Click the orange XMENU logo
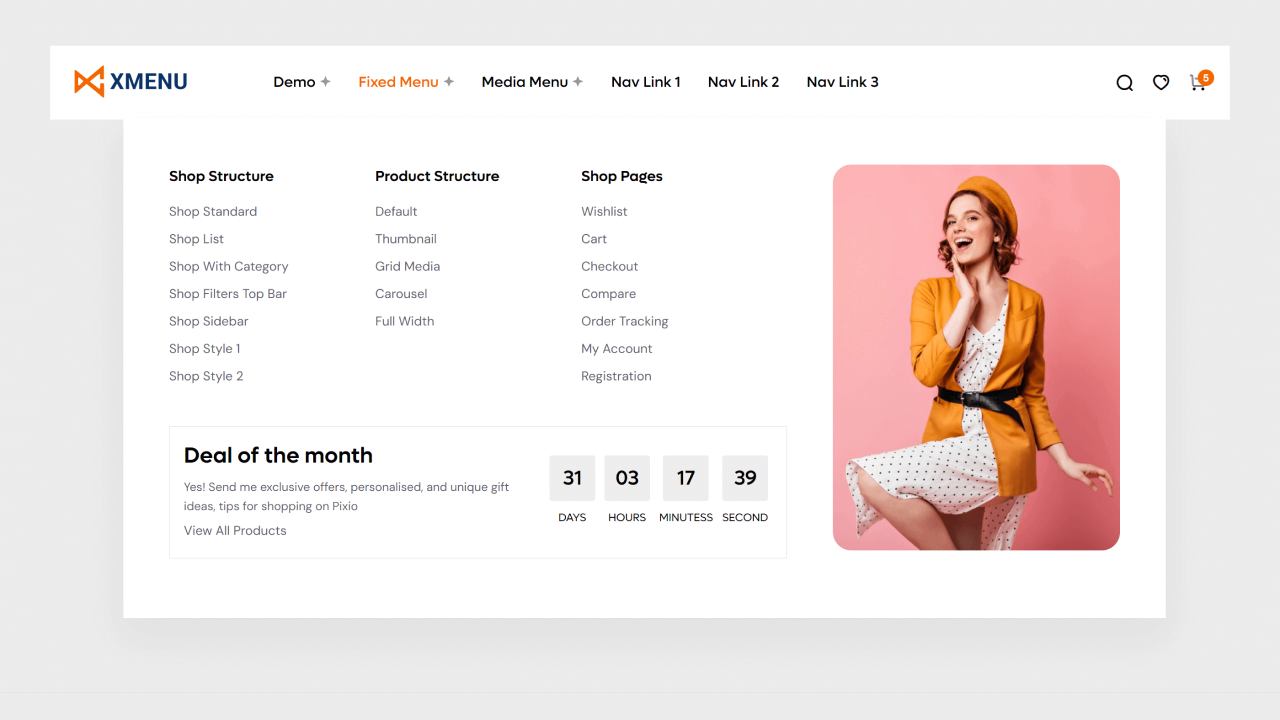This screenshot has height=720, width=1280. (x=130, y=81)
